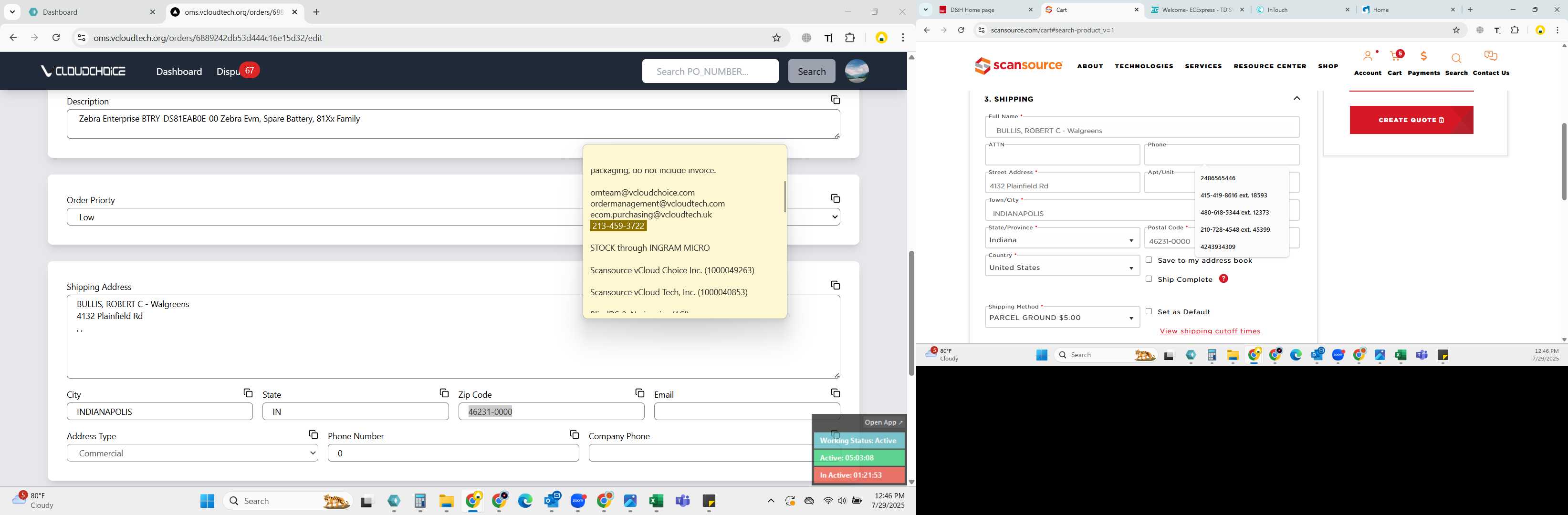
Task: Click the ScanSource logo
Action: [x=1018, y=66]
